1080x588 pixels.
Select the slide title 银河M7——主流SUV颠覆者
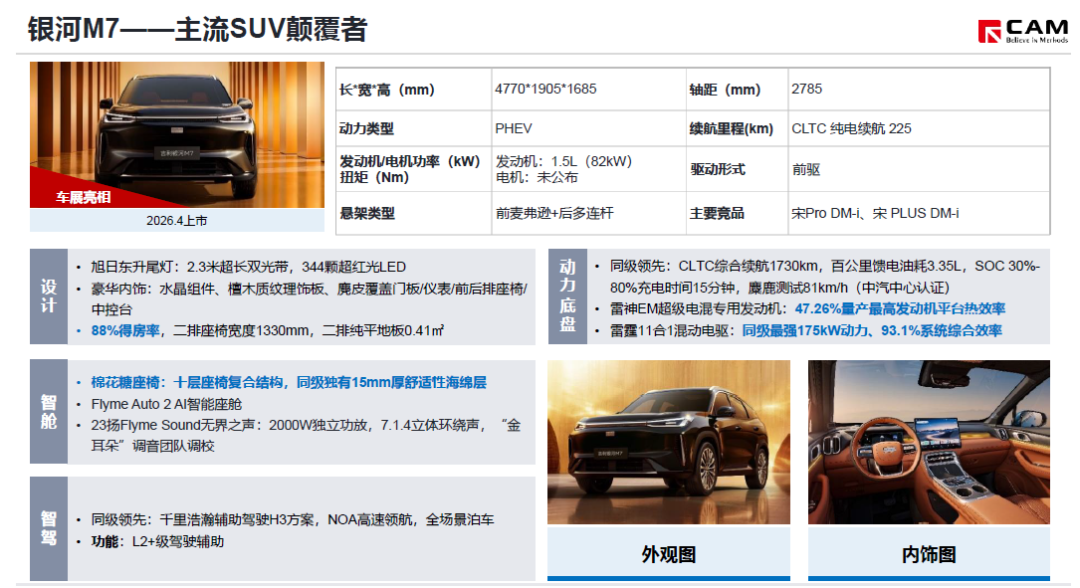pos(198,30)
